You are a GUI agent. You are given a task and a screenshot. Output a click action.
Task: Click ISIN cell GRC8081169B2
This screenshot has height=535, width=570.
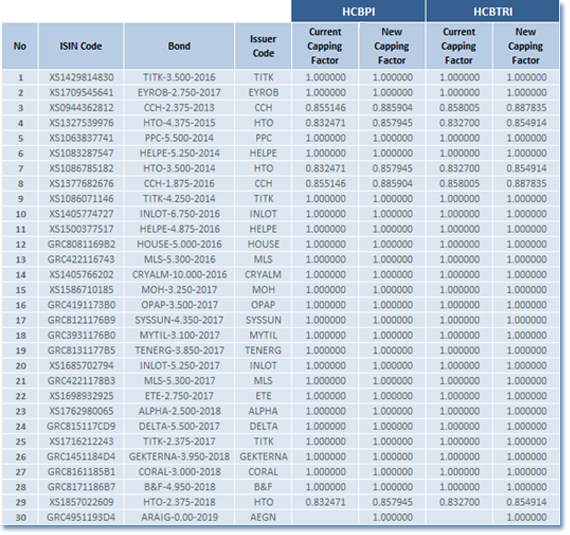[81, 244]
